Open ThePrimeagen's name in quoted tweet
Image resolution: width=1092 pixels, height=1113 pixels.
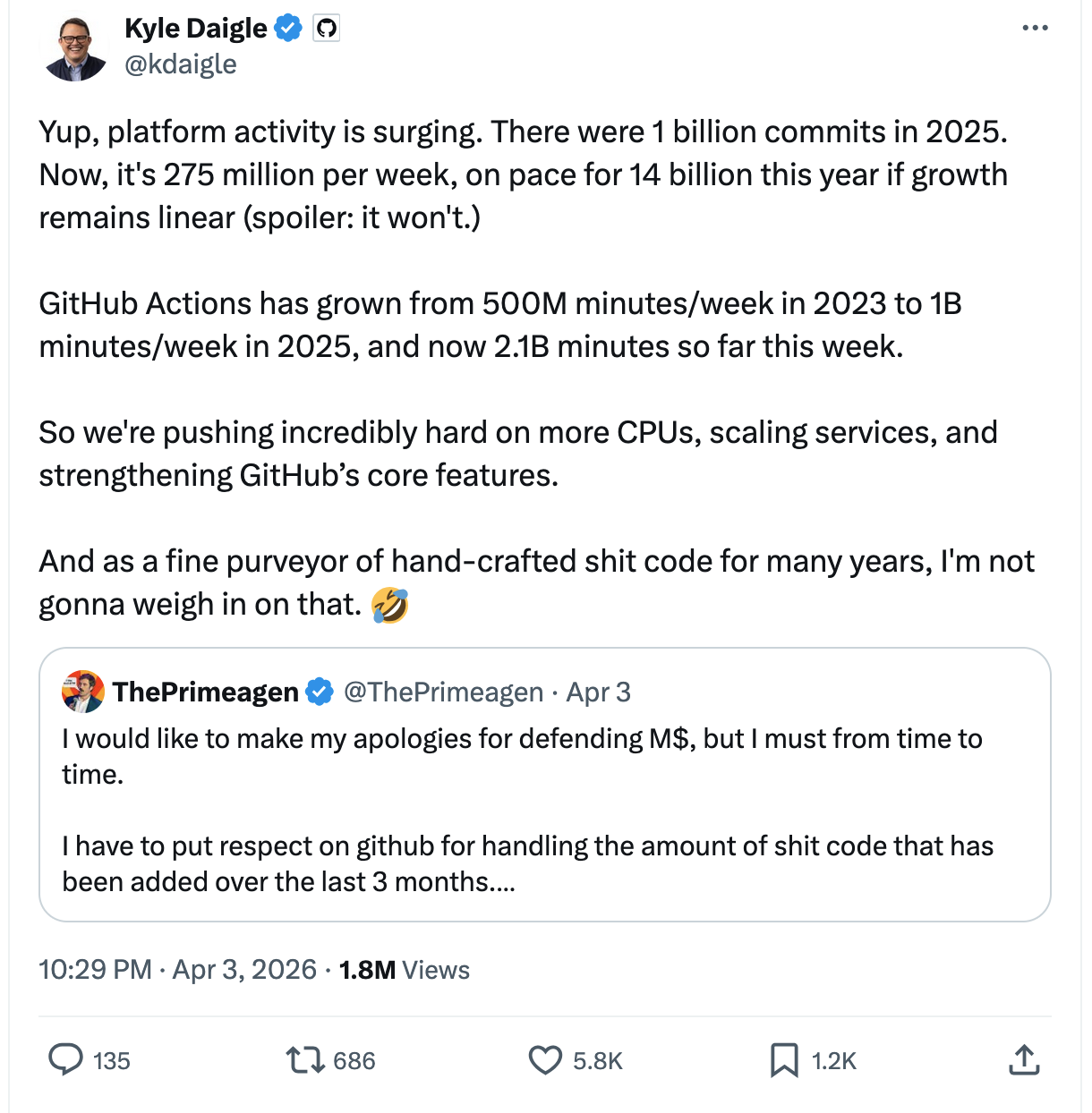206,692
